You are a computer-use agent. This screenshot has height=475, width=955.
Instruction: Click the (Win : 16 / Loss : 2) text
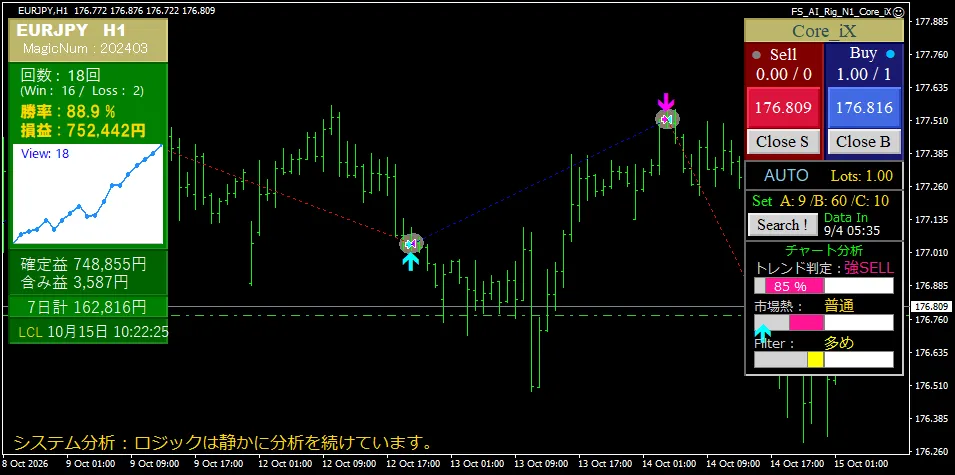82,91
